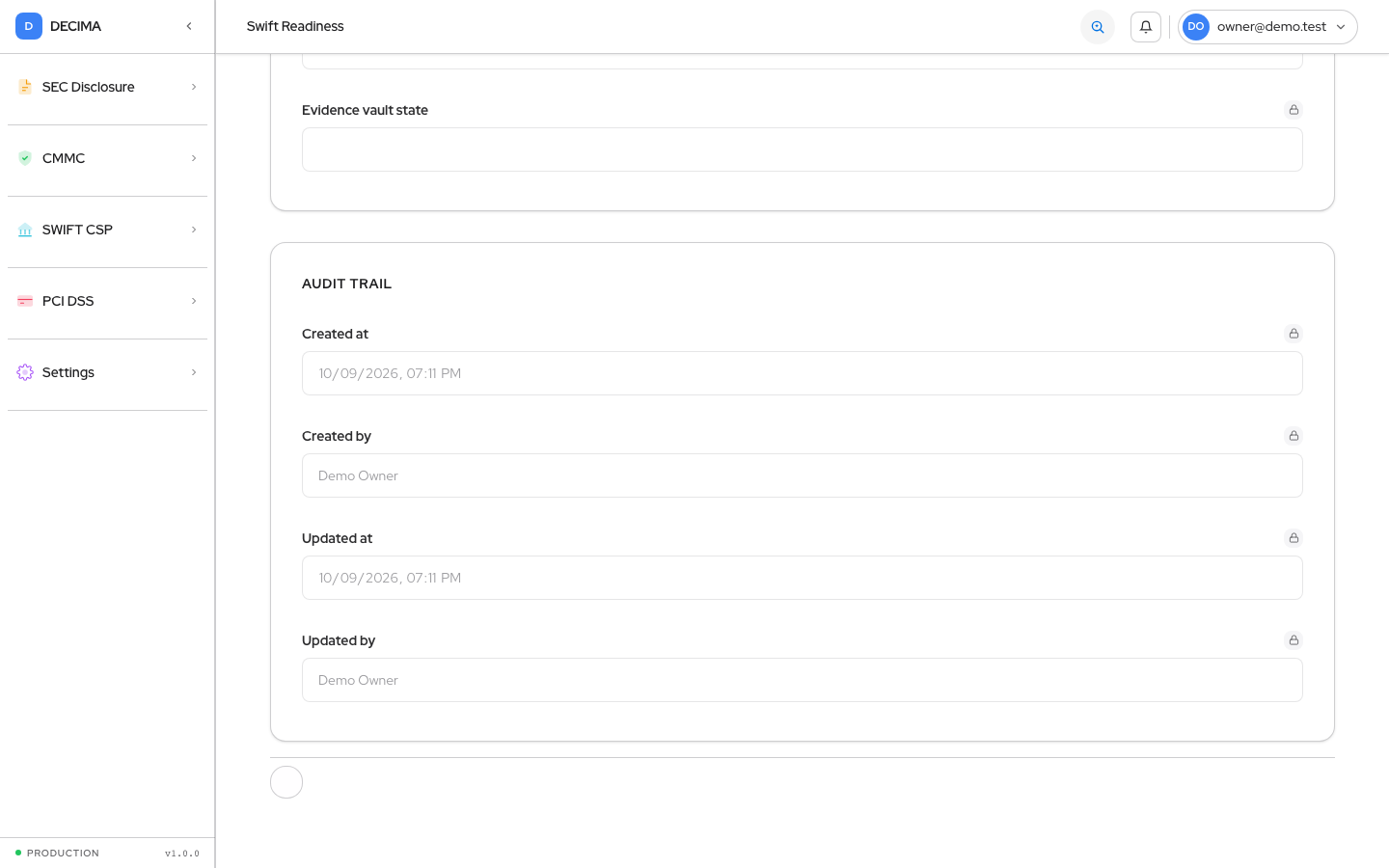Viewport: 1389px width, 868px height.
Task: Click the Updated at date field
Action: pos(802,578)
